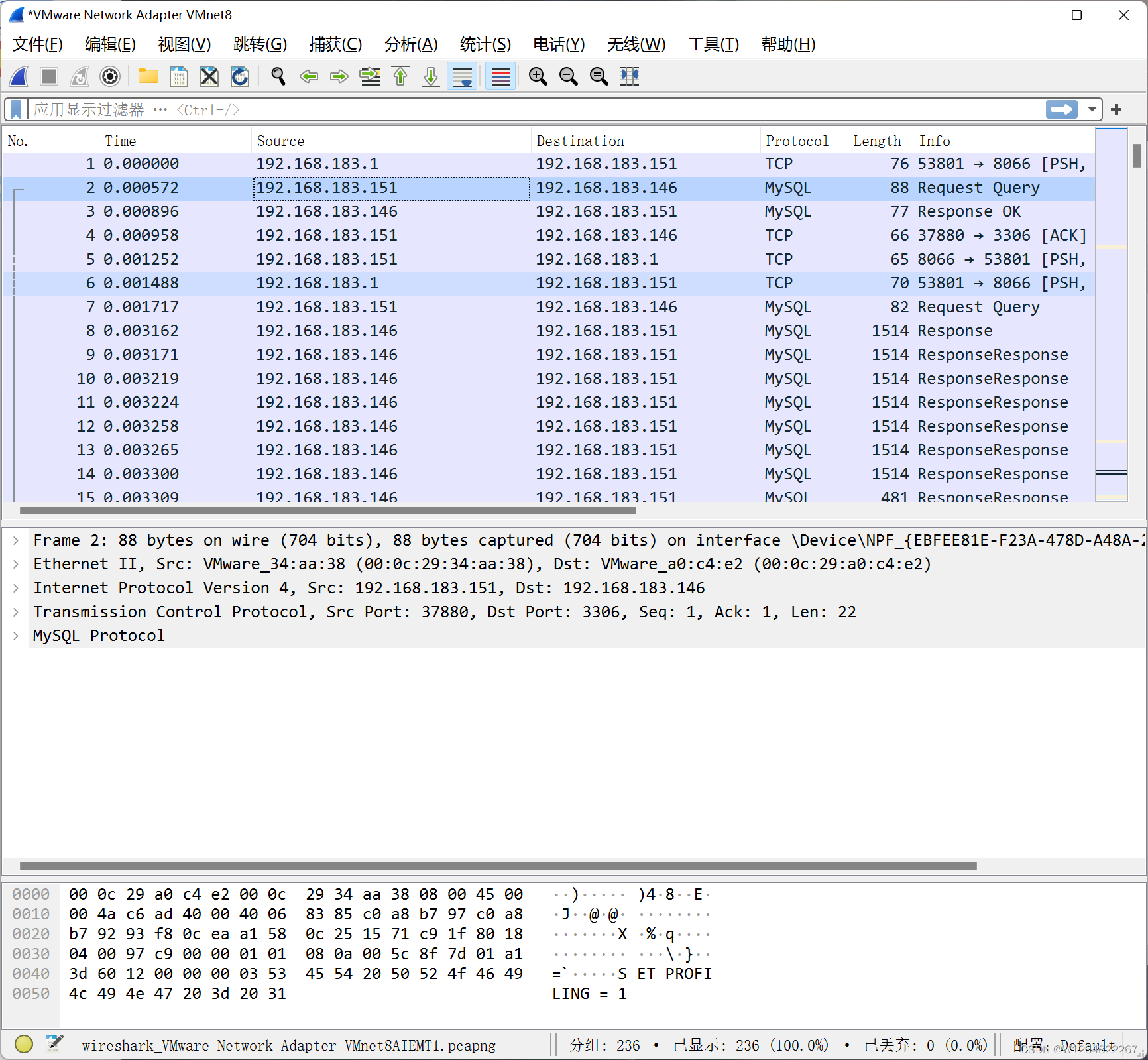Open the 统计(S) menu
1148x1060 pixels.
click(485, 44)
